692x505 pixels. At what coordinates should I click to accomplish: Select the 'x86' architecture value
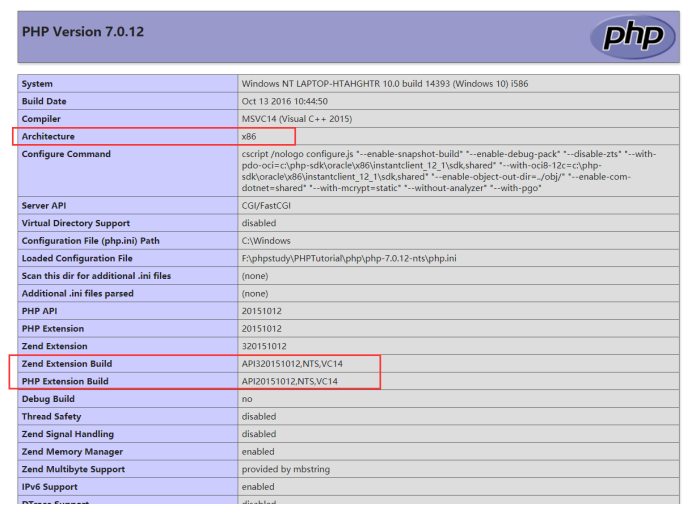pyautogui.click(x=249, y=136)
